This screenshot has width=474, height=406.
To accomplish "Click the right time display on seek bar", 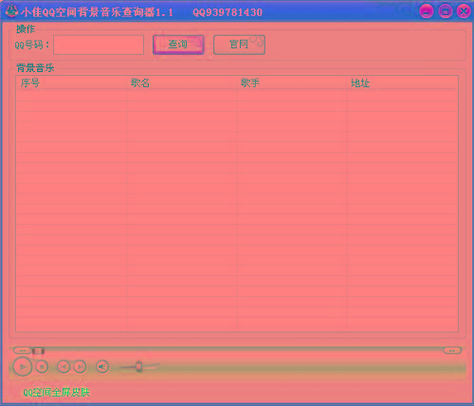I will [x=452, y=351].
